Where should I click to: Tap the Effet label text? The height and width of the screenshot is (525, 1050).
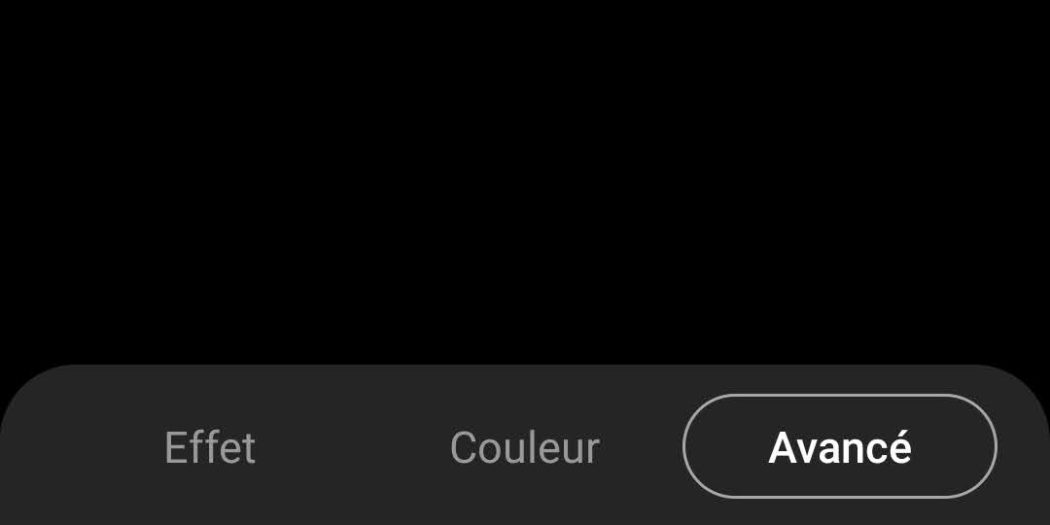[x=210, y=447]
